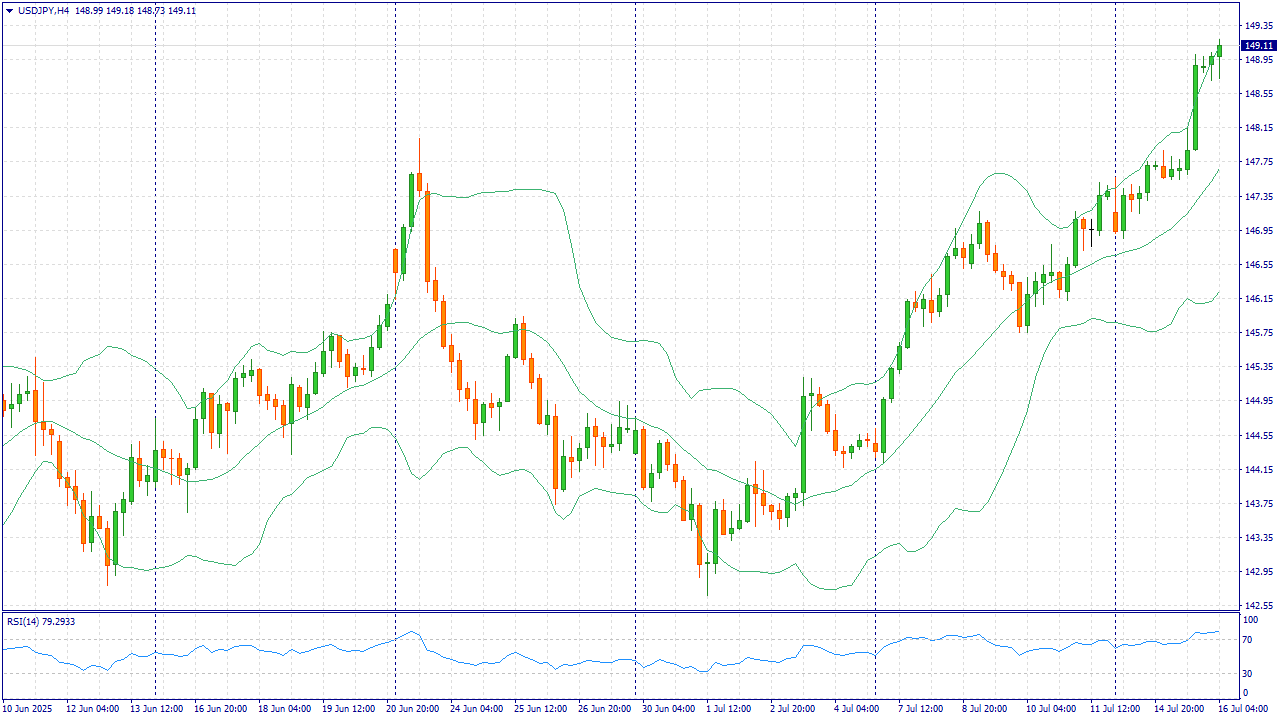Select the current price tag 149.11
Viewport: 1280px width, 720px height.
click(1257, 45)
